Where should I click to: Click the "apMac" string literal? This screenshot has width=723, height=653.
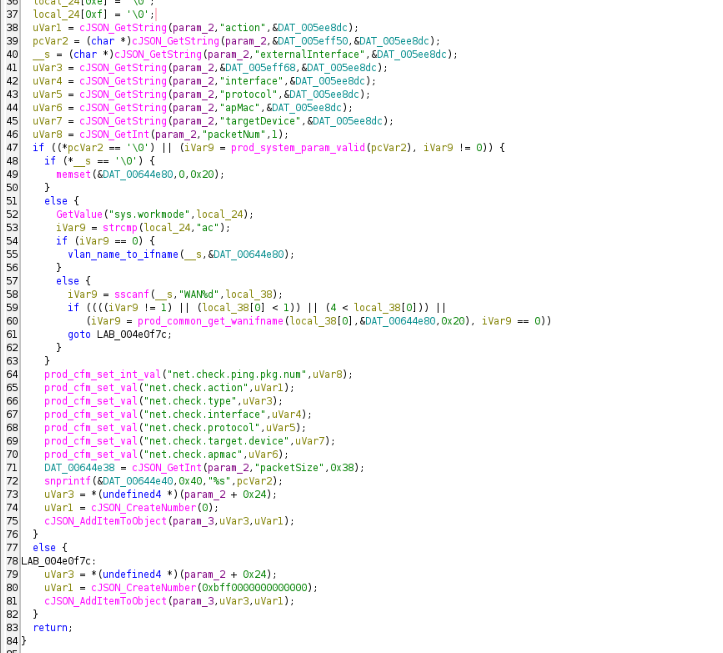click(240, 108)
